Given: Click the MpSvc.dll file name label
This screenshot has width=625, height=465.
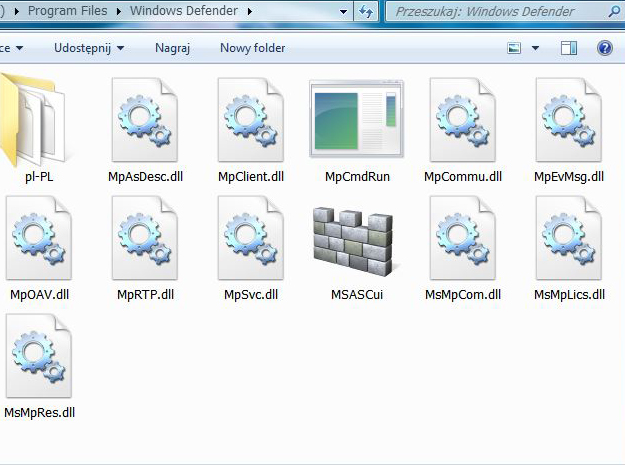Looking at the screenshot, I should (251, 294).
